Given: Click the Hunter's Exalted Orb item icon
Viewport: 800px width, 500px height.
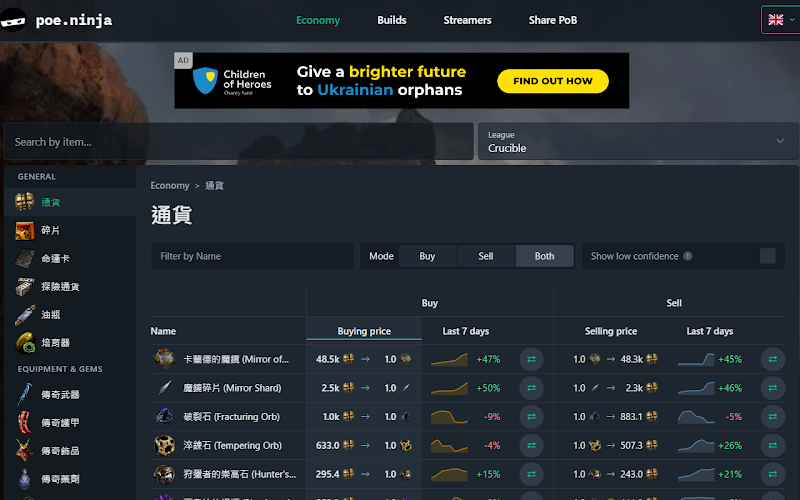Looking at the screenshot, I should 164,474.
